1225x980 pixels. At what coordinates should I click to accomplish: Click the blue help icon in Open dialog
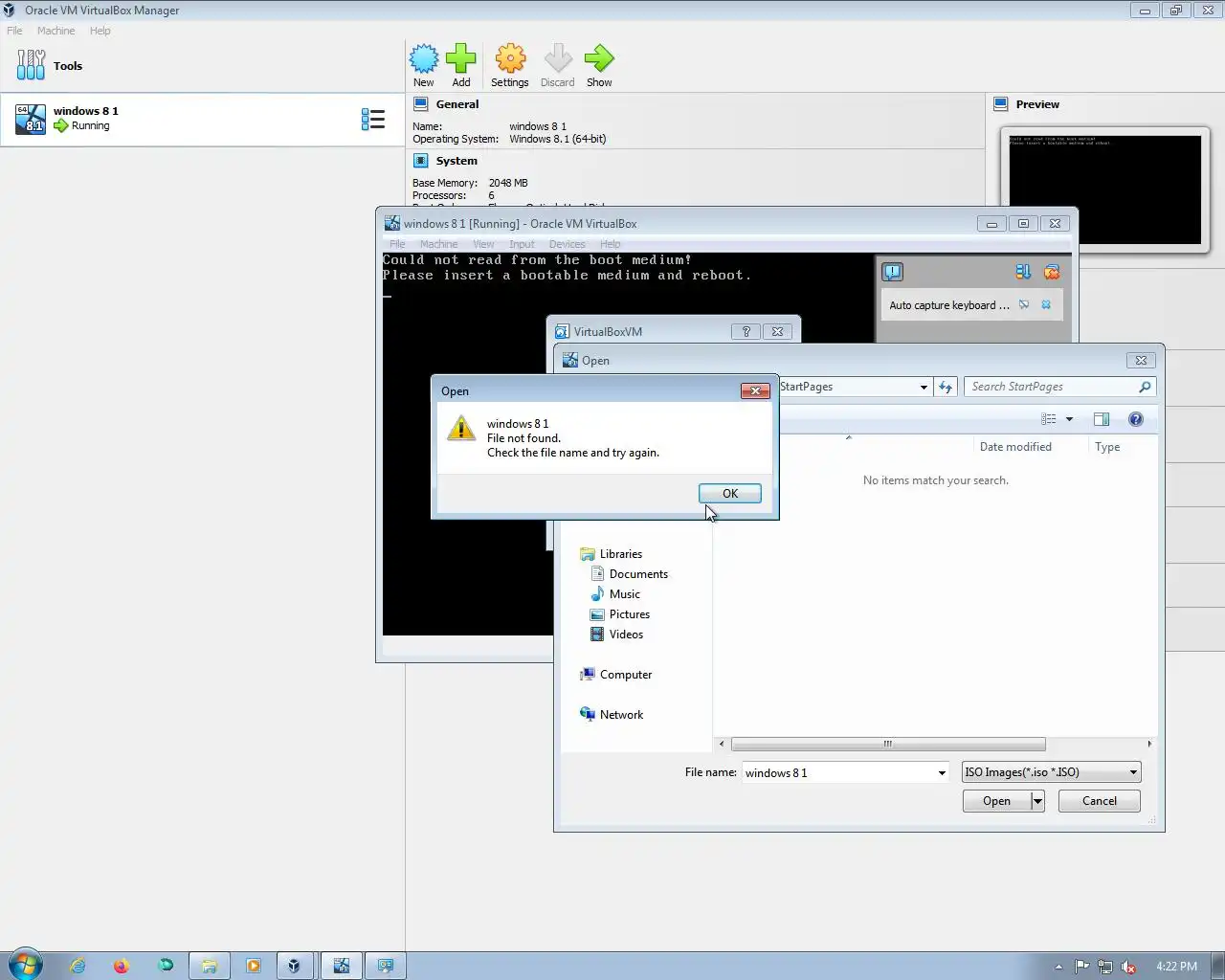pyautogui.click(x=1136, y=419)
